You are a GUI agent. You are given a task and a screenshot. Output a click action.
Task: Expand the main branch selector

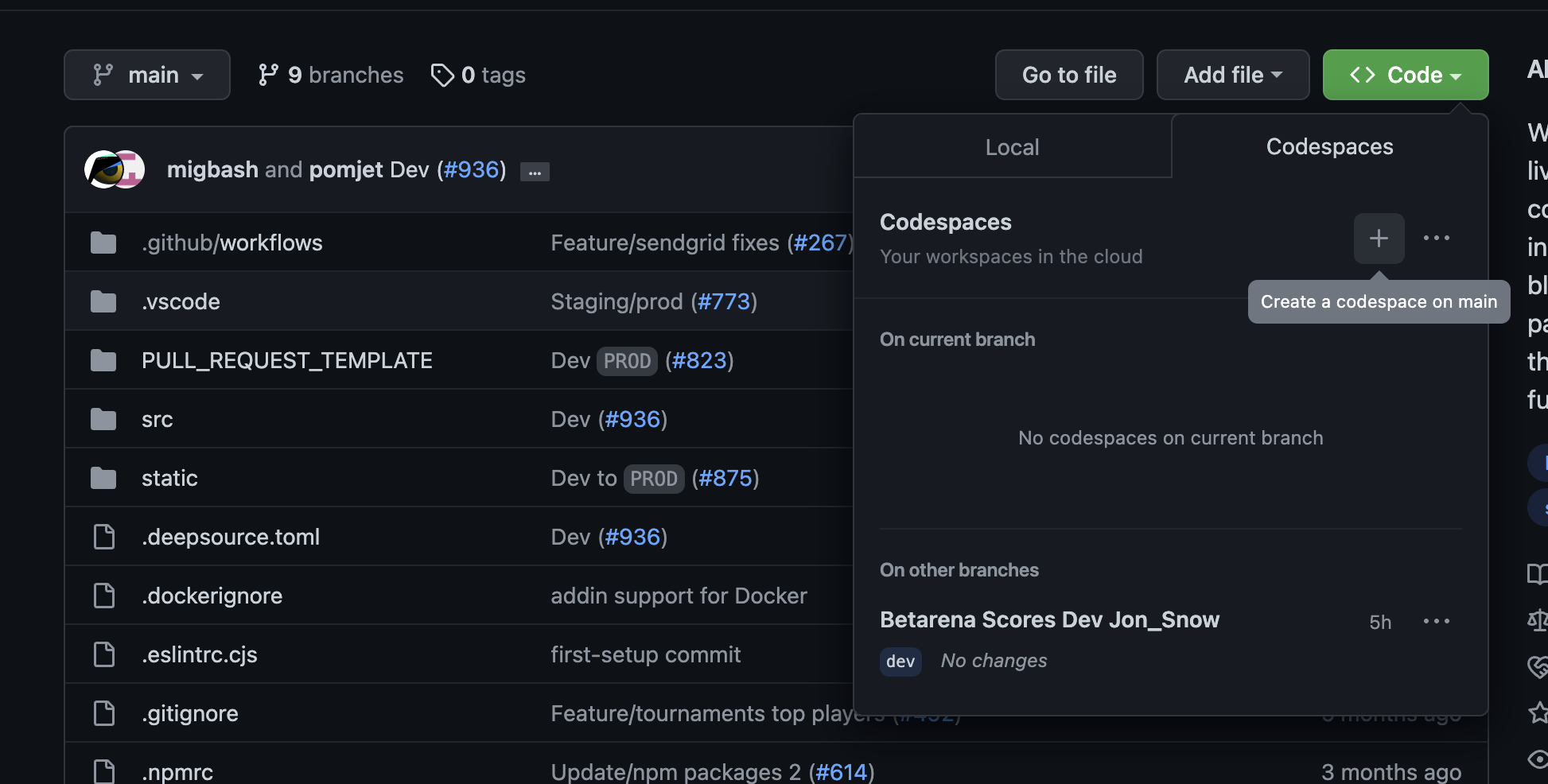[146, 74]
